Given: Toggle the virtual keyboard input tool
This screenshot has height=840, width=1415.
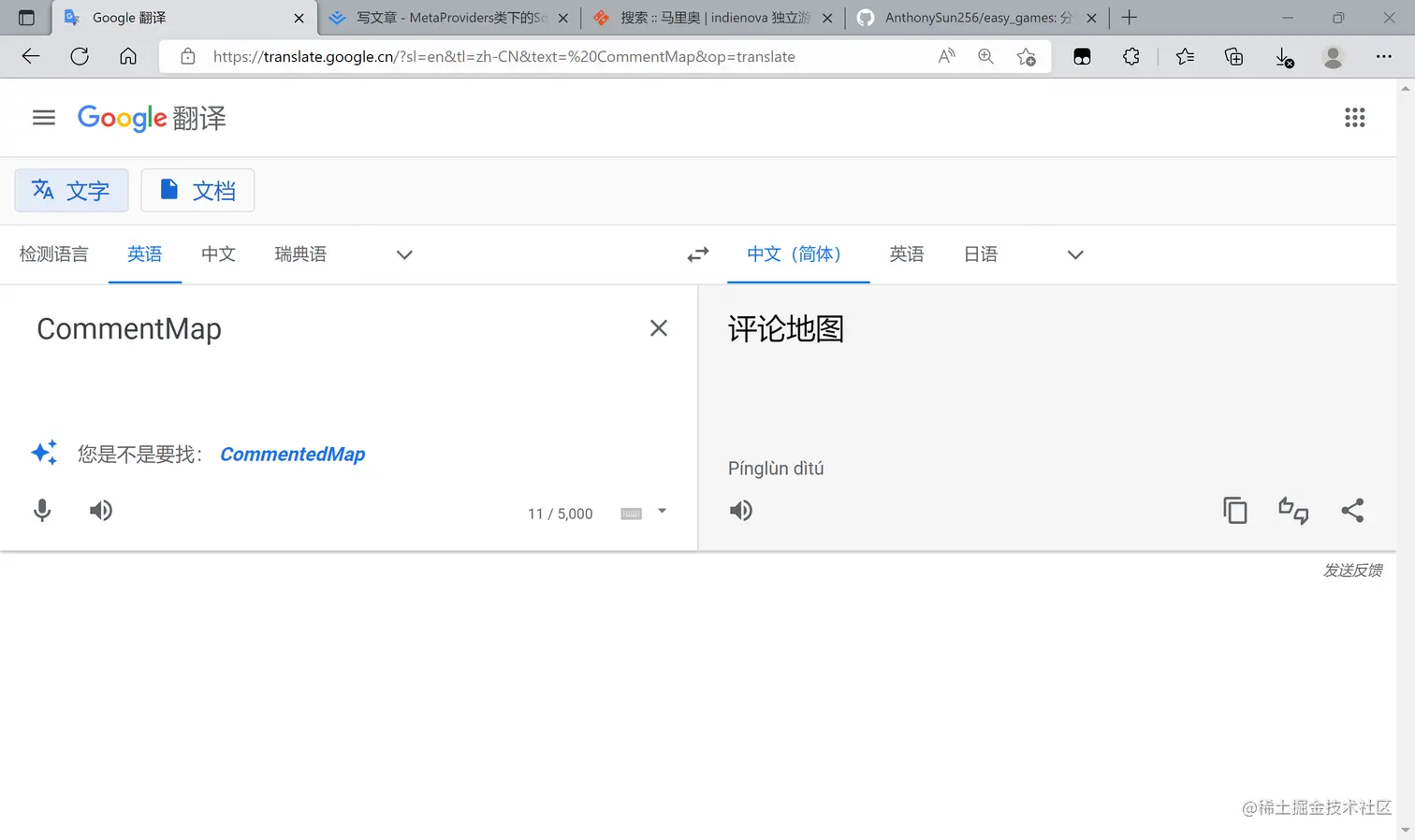Looking at the screenshot, I should point(632,514).
